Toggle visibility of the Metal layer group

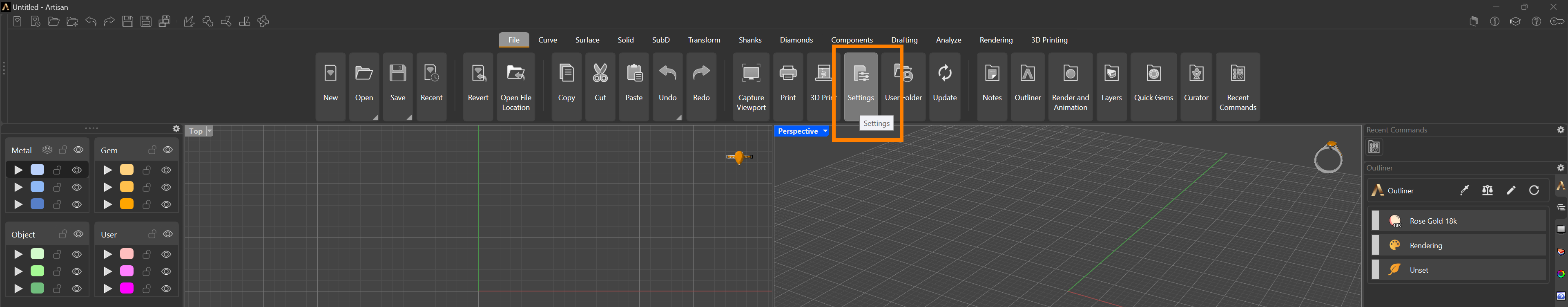[x=78, y=150]
